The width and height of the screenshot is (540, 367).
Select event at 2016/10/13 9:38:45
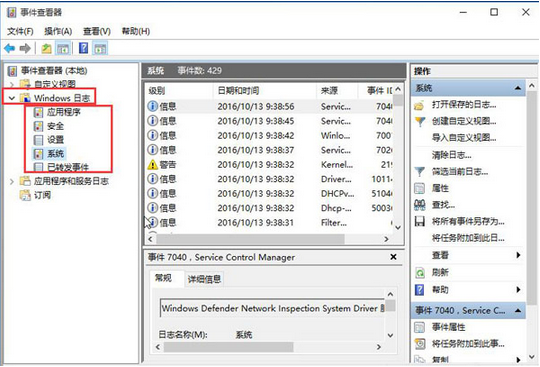[269, 121]
